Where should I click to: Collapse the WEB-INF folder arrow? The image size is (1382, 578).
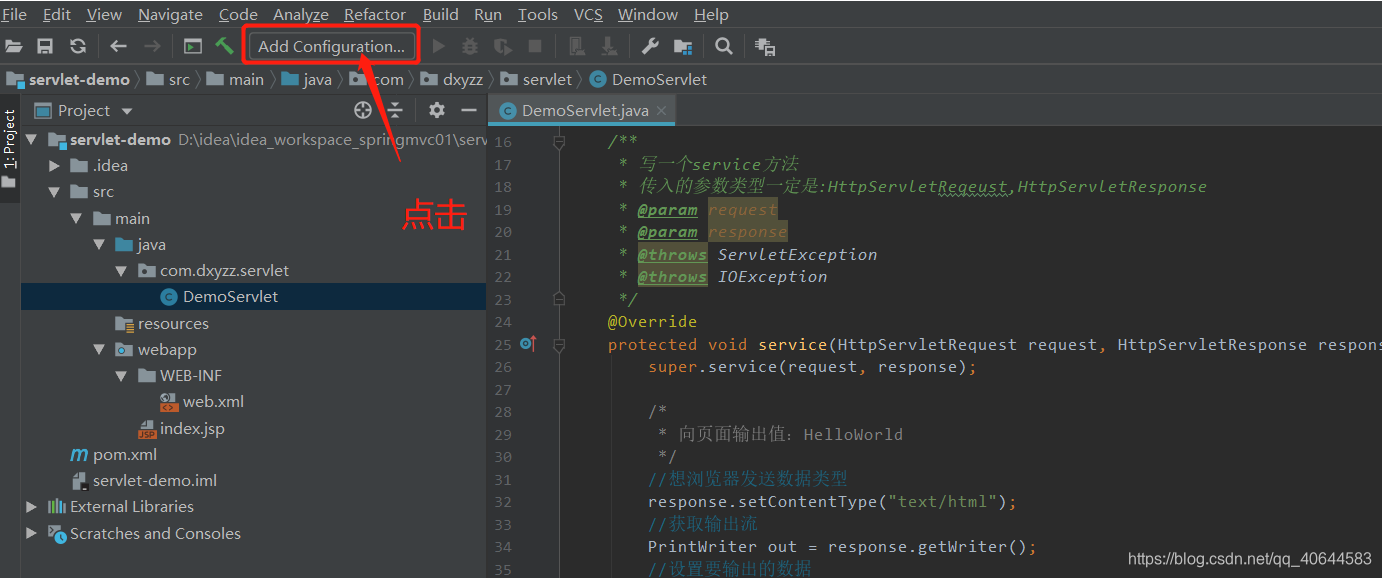[121, 375]
